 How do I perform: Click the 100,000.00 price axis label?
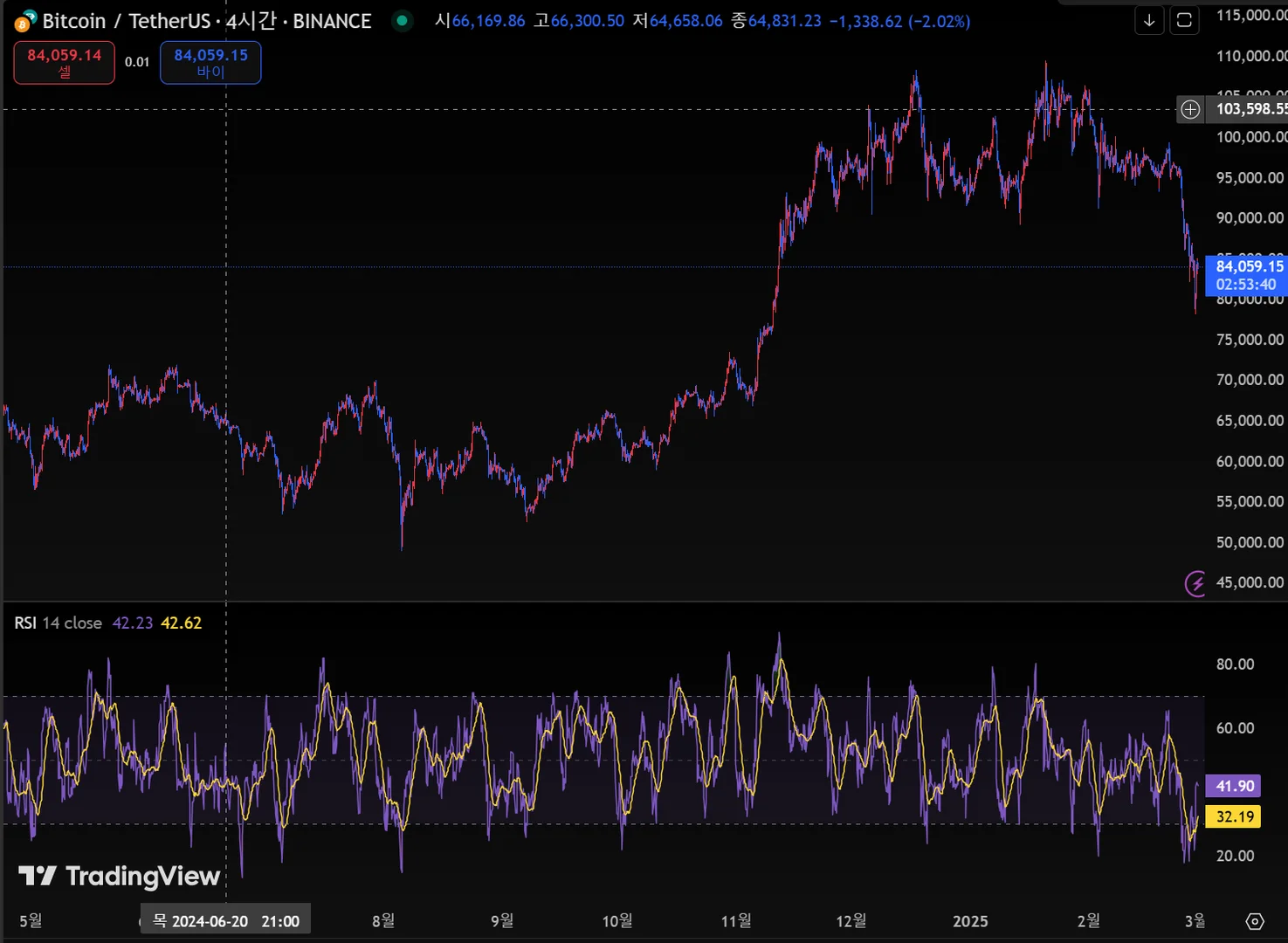click(x=1251, y=137)
